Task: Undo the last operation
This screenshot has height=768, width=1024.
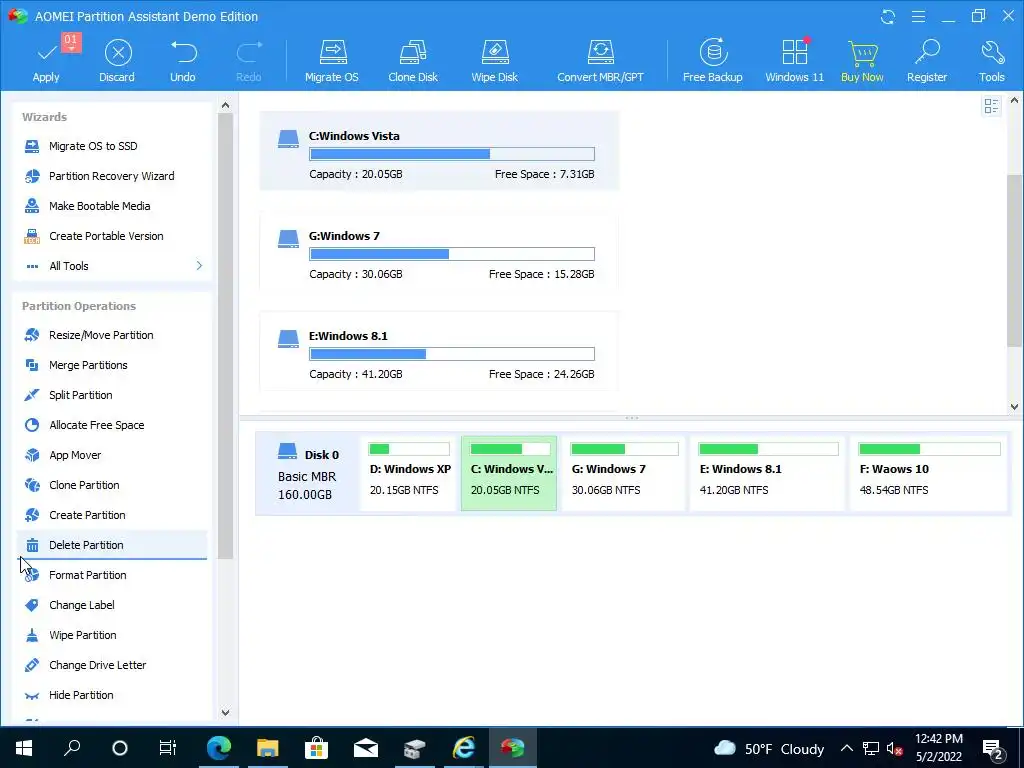Action: 183,61
